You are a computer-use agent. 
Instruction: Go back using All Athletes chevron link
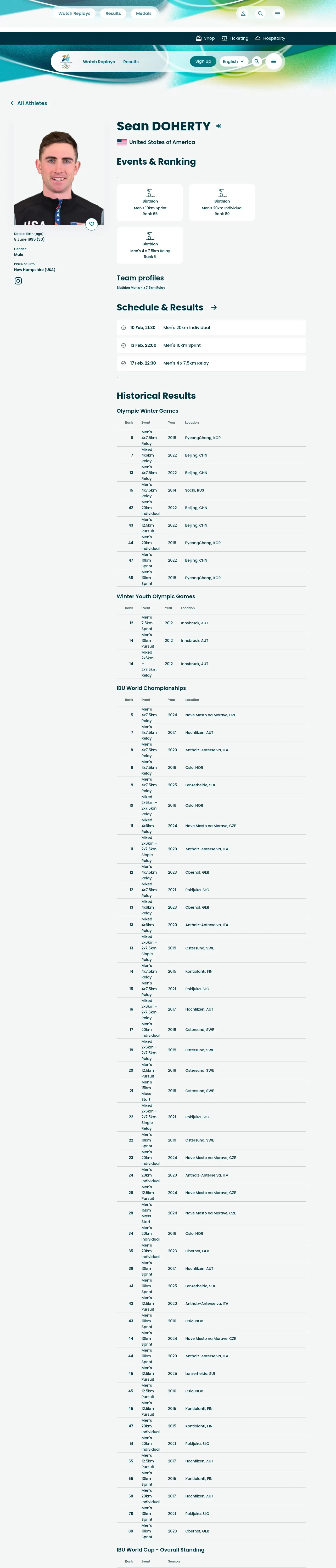coord(29,103)
